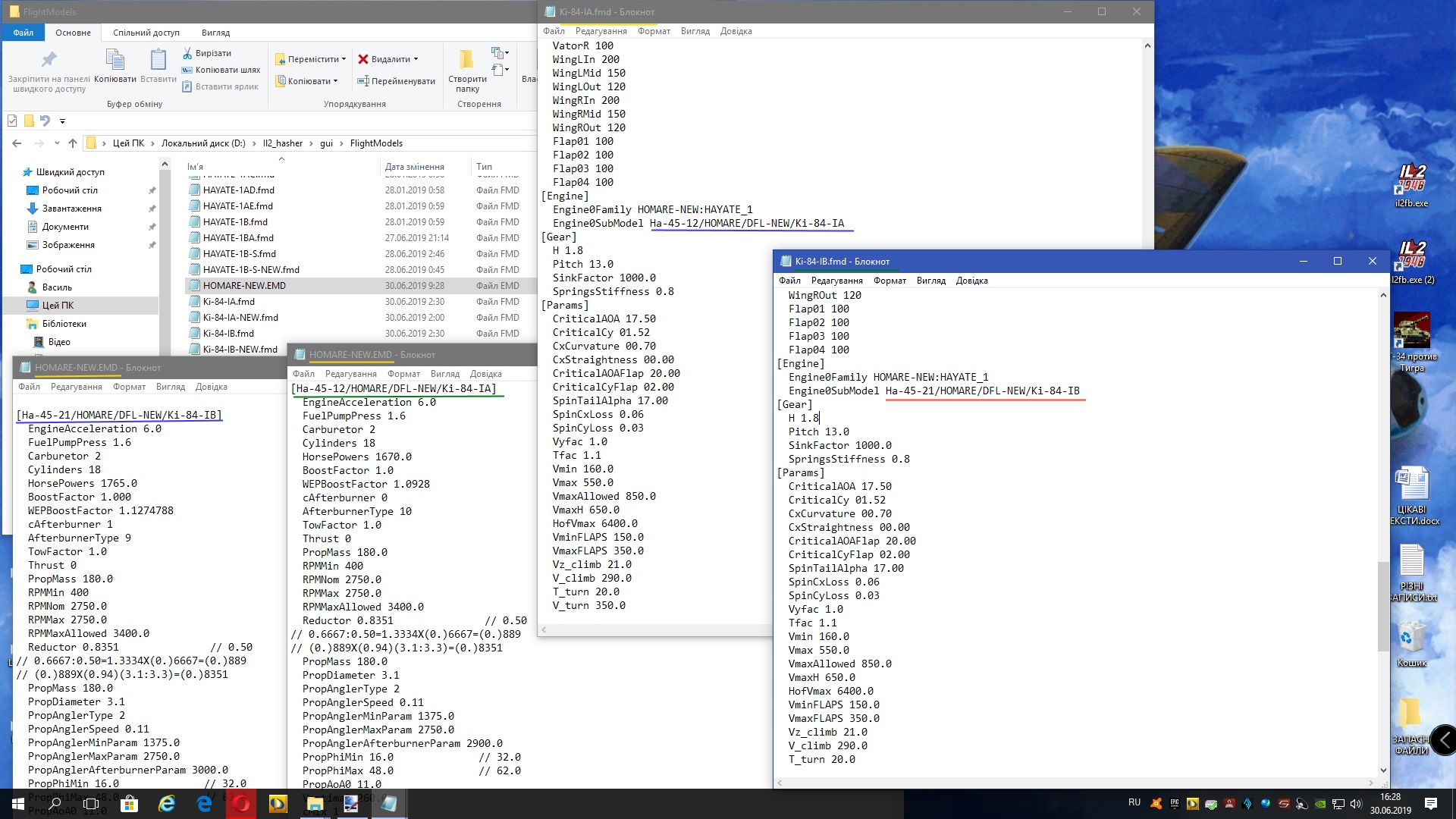This screenshot has width=1456, height=819.
Task: Open Формат menu in Ki-84-IB.fmd Notepad
Action: (x=890, y=281)
